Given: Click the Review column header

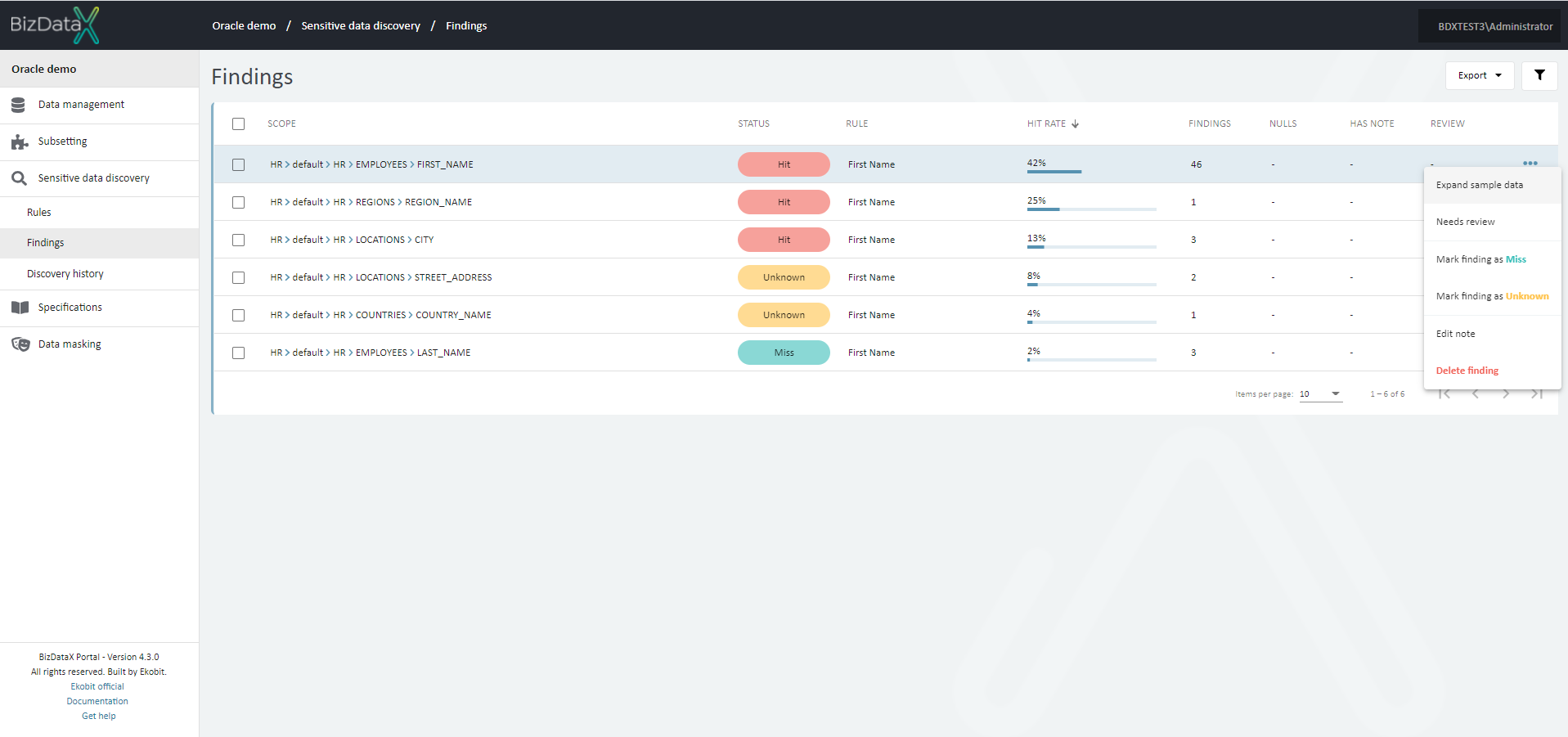Looking at the screenshot, I should coord(1447,124).
